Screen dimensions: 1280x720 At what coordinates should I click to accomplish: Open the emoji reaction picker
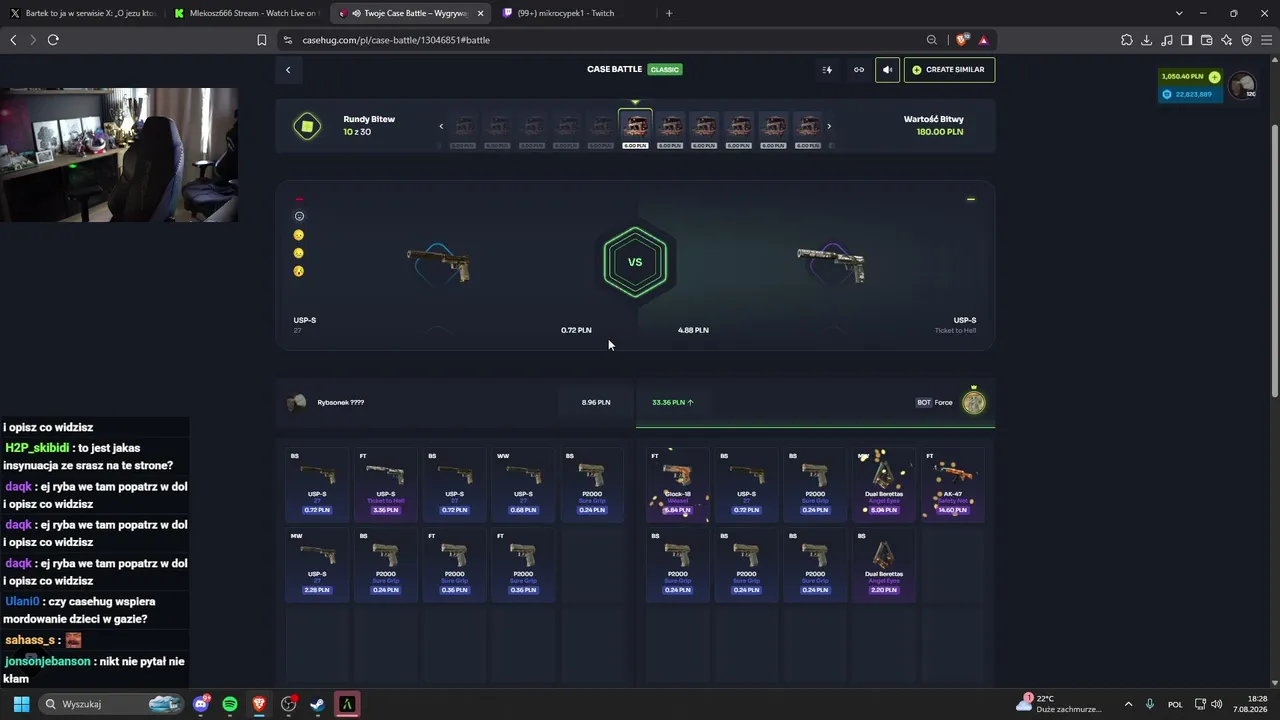tap(299, 216)
